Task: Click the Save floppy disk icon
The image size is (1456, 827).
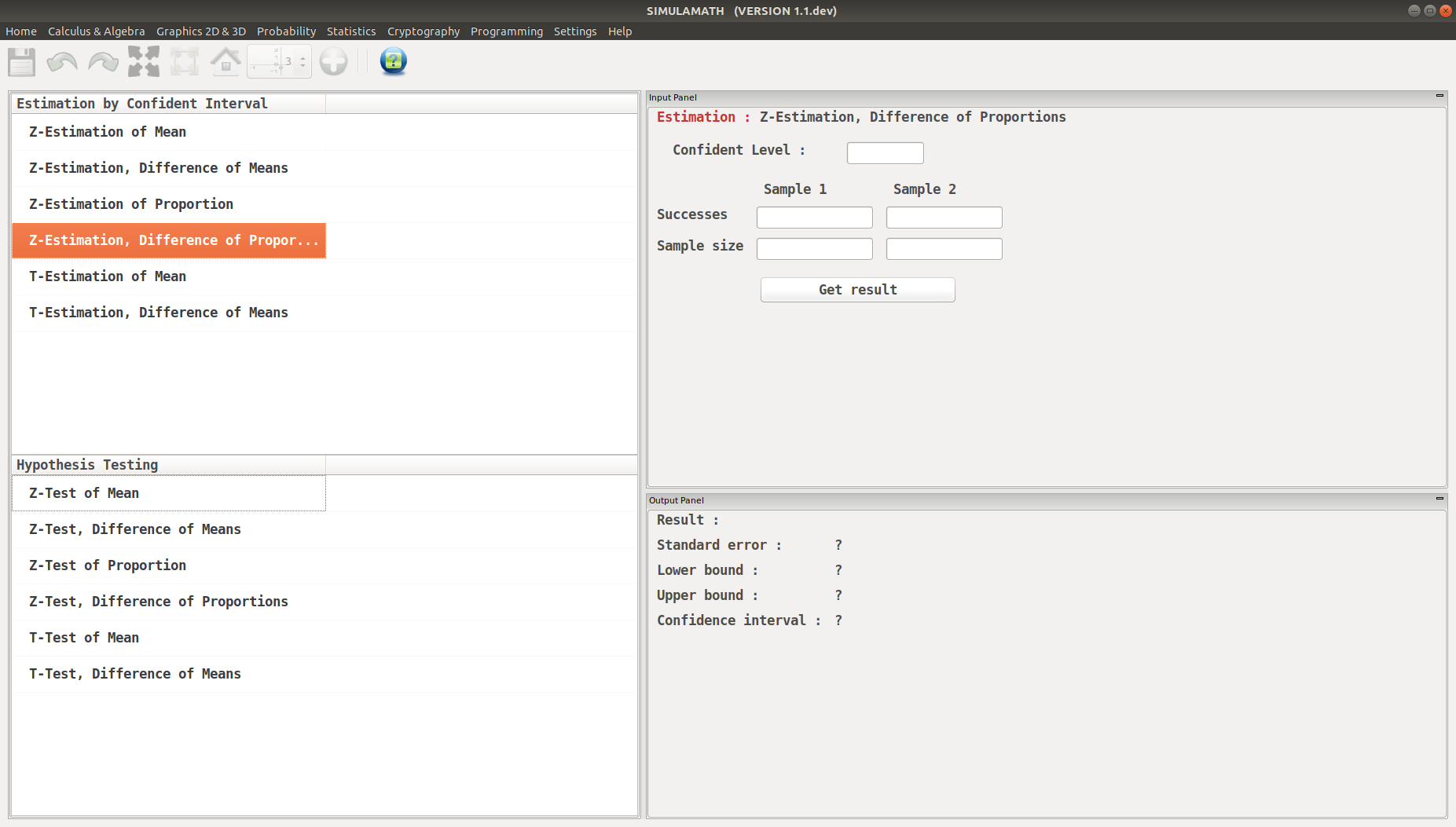Action: [x=21, y=61]
